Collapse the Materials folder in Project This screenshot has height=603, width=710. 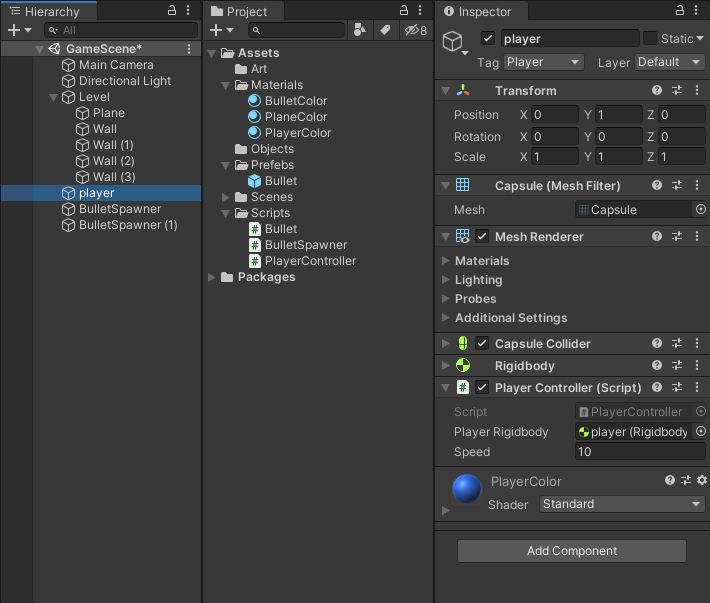tap(225, 85)
